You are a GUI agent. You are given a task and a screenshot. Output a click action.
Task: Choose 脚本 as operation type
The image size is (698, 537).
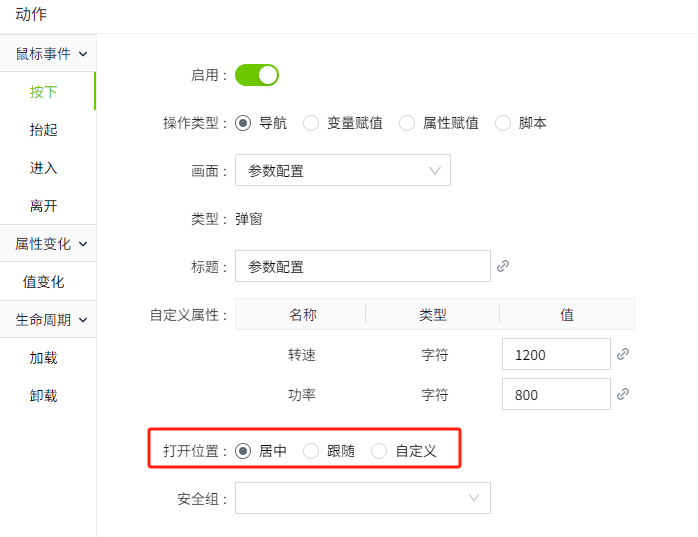pyautogui.click(x=503, y=123)
